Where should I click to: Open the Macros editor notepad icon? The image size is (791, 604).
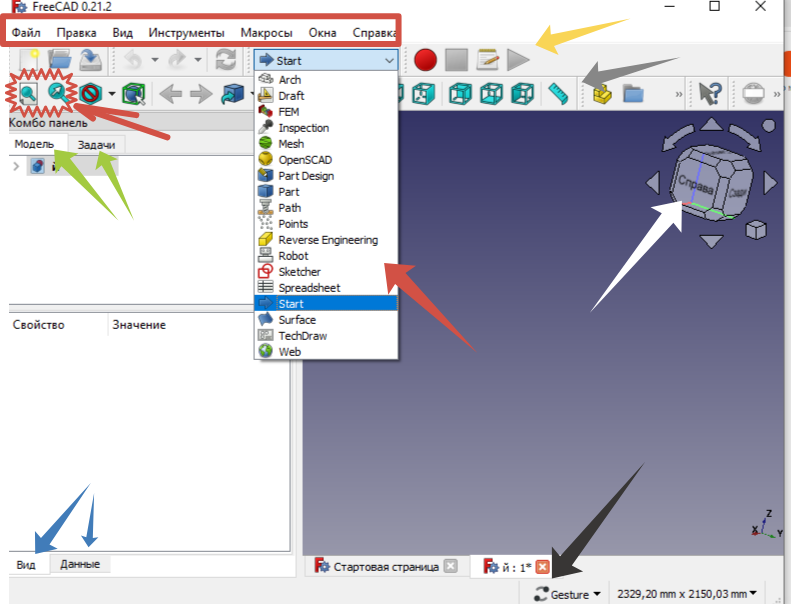(487, 60)
